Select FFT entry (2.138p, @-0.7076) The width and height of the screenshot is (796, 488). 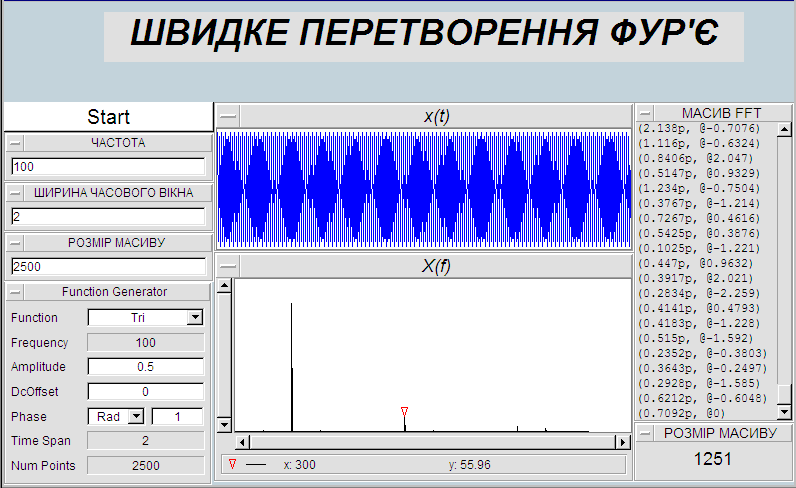pyautogui.click(x=699, y=128)
